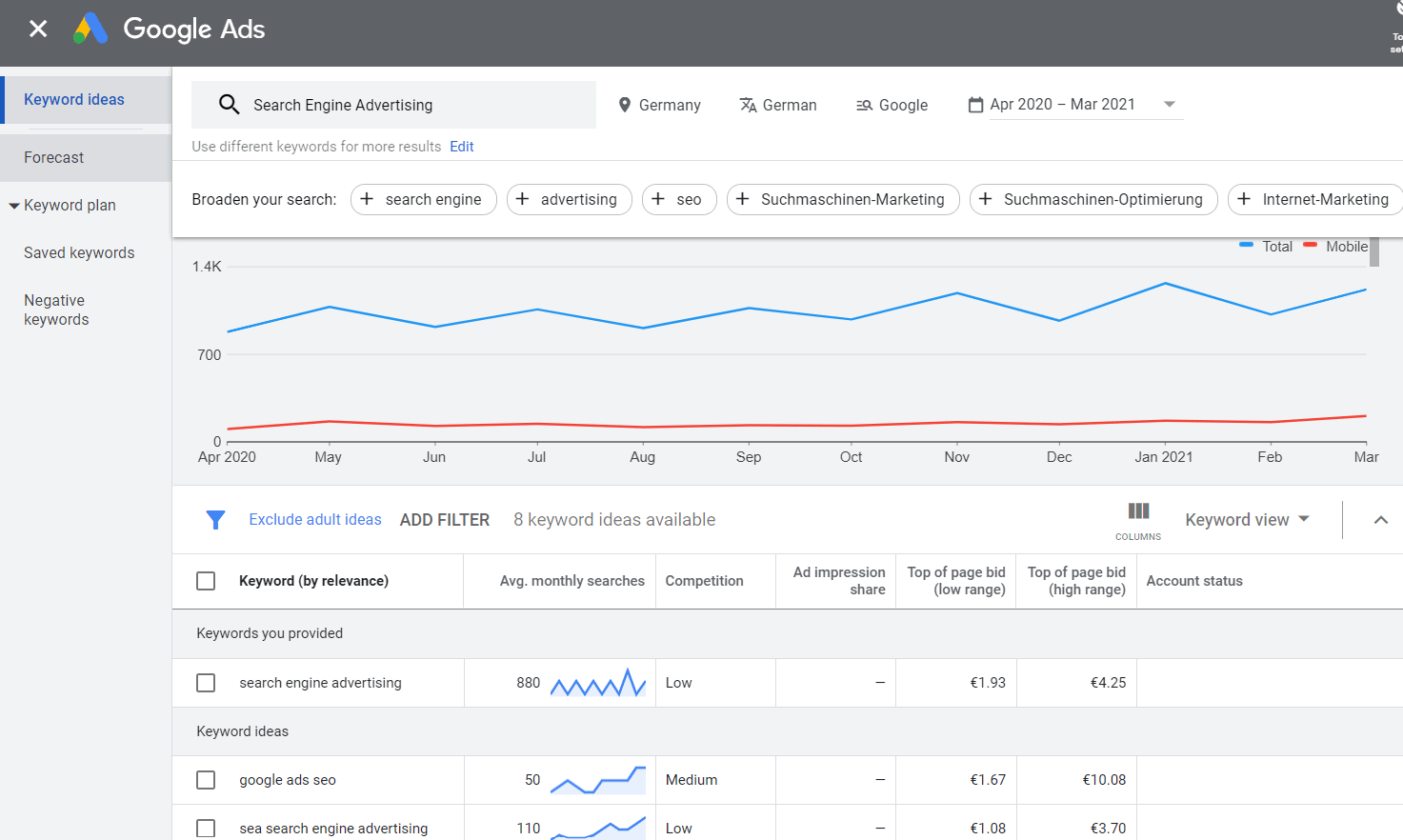Click the Germany location pin icon
The image size is (1403, 840).
(x=625, y=105)
